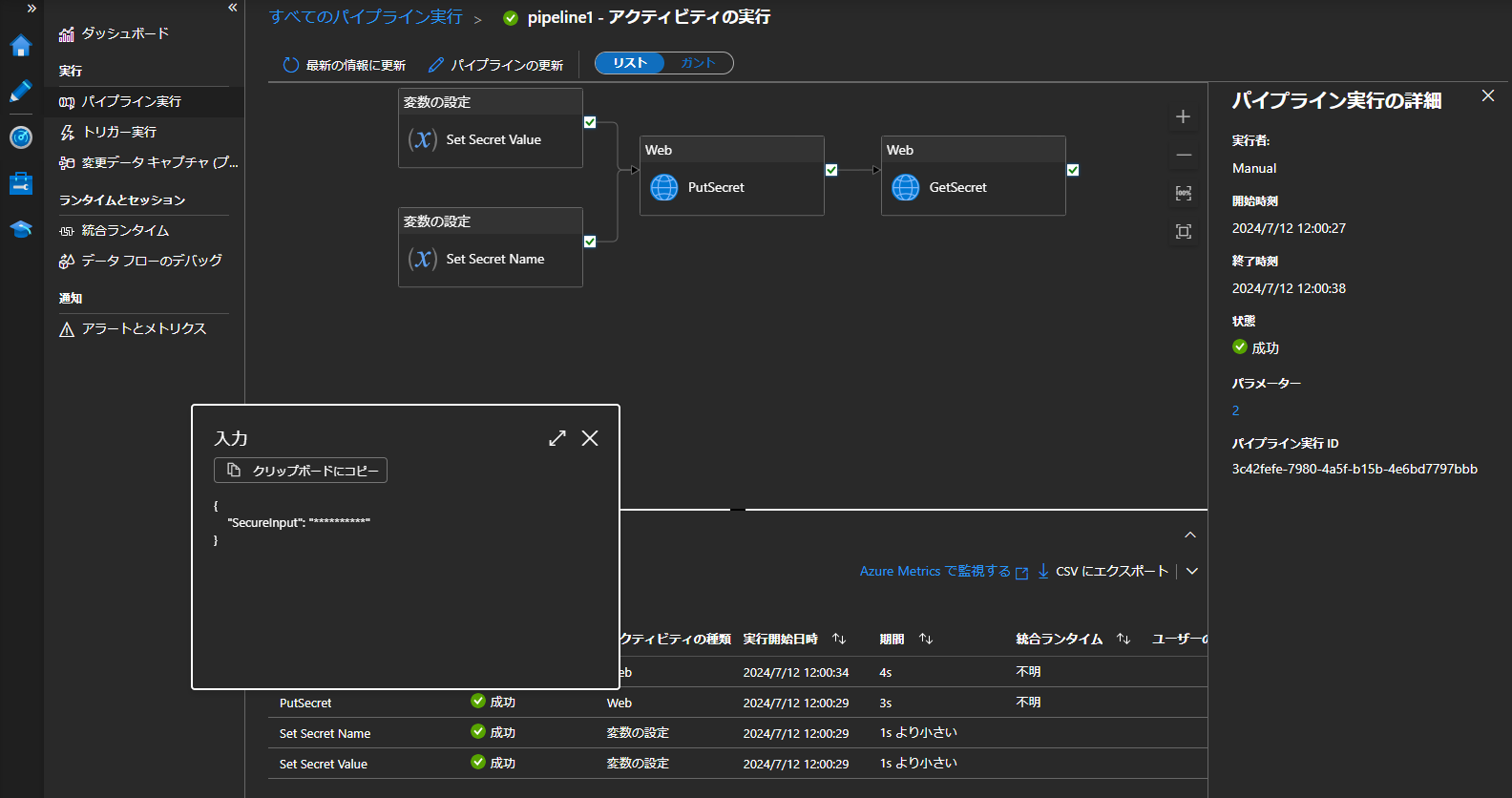Open Azure Metrics で監視する link

[x=944, y=571]
